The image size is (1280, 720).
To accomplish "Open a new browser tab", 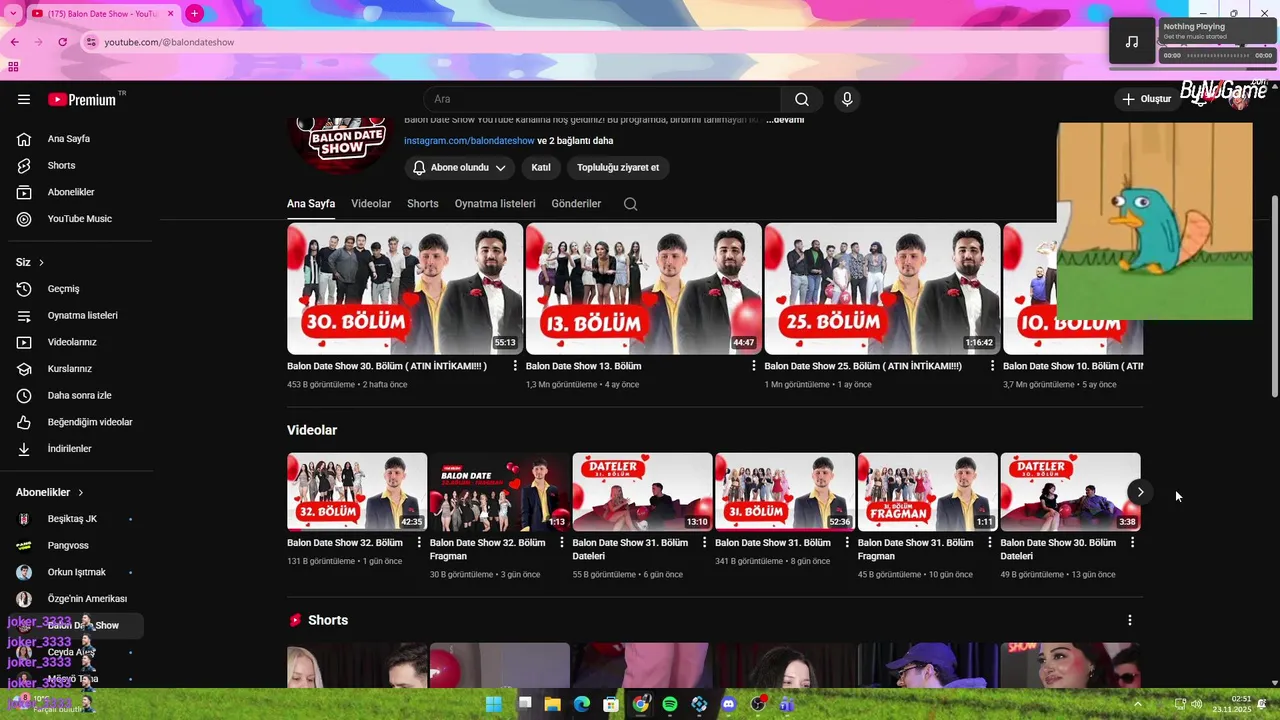I will click(x=194, y=13).
